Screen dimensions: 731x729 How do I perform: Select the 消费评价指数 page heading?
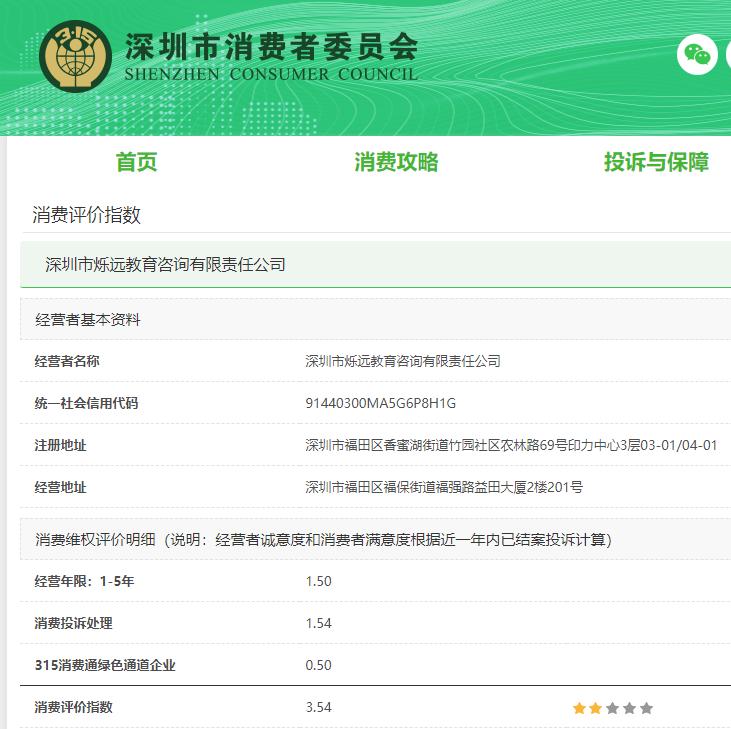coord(86,214)
